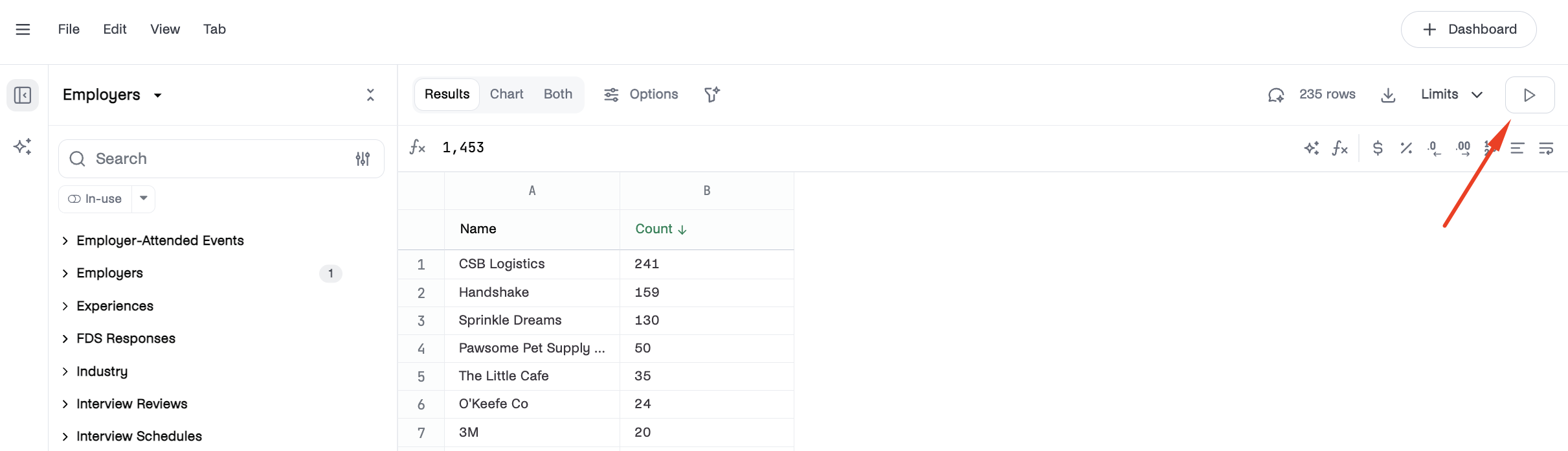Toggle text wrapping icon
1568x451 pixels.
click(x=1546, y=148)
